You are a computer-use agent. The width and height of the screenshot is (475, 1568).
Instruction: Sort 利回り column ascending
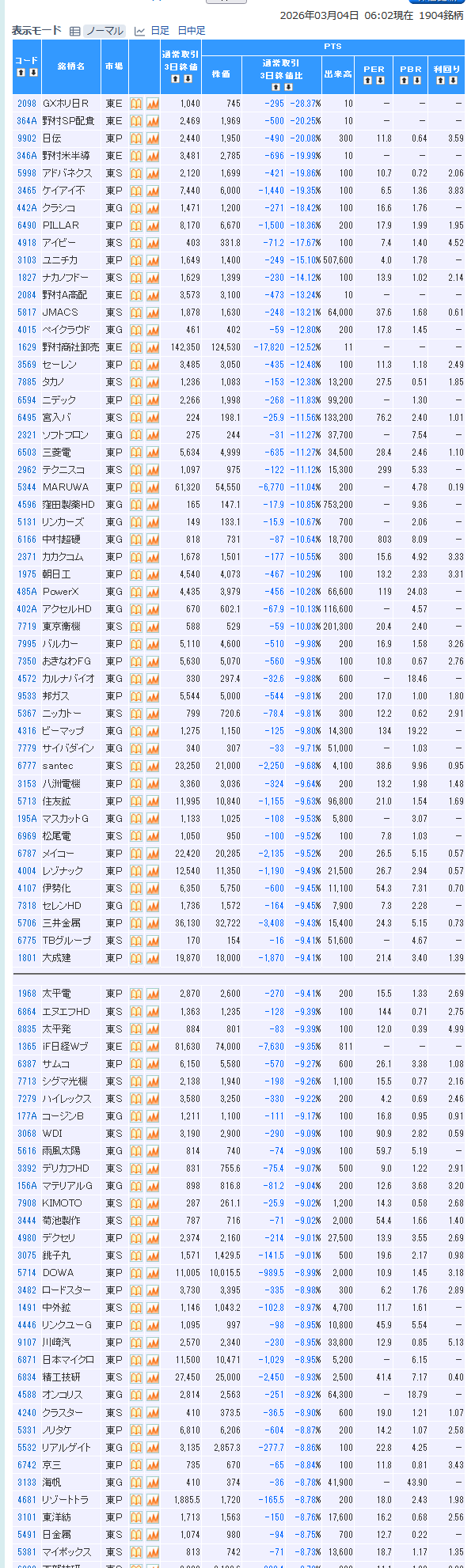[x=441, y=80]
